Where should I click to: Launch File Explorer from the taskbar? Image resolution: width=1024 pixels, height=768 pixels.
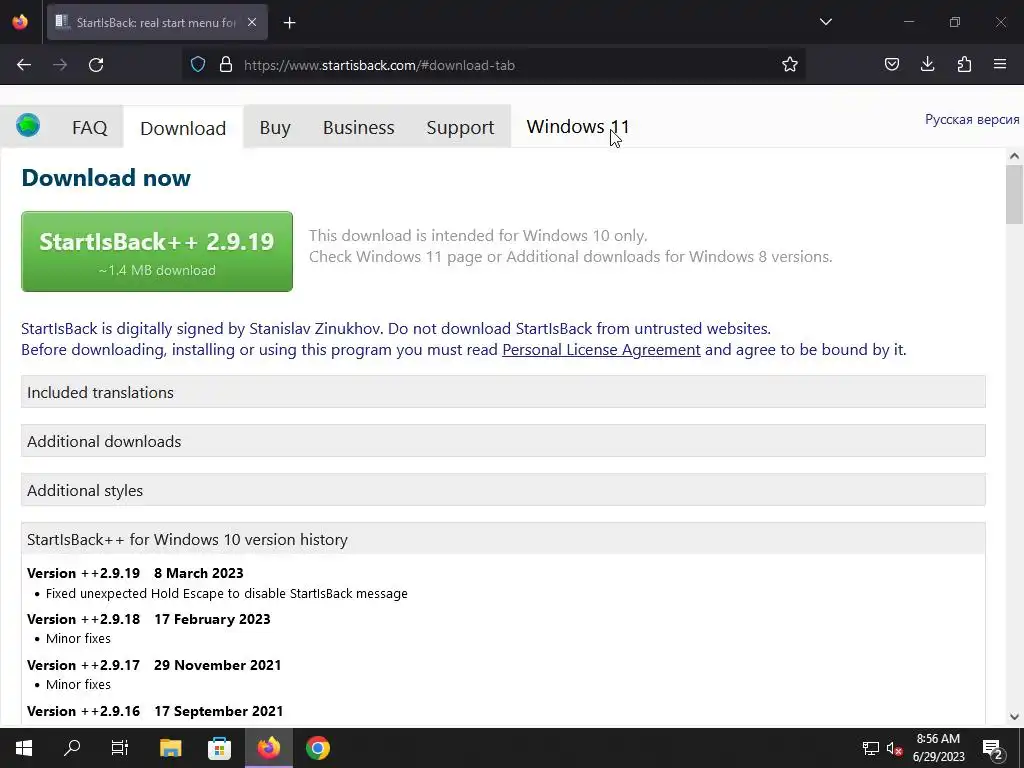tap(170, 748)
